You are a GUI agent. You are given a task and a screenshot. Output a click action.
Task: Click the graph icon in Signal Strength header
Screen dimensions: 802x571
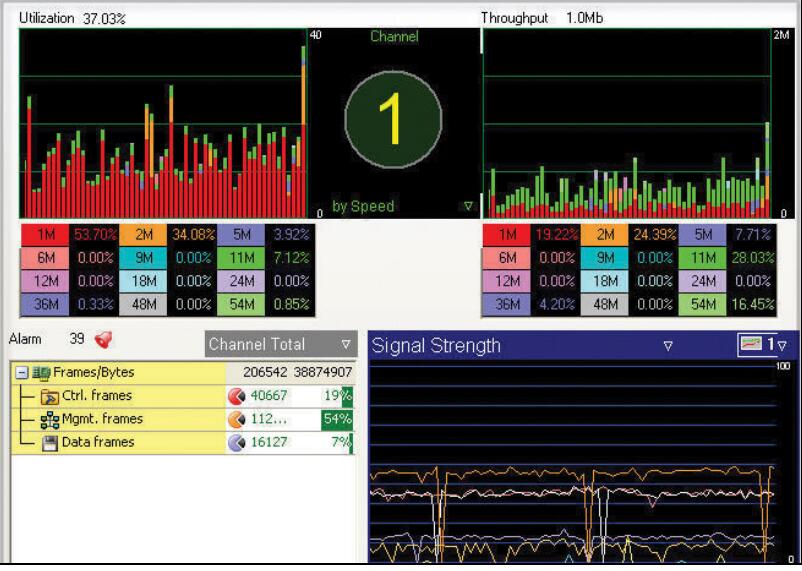coord(750,344)
